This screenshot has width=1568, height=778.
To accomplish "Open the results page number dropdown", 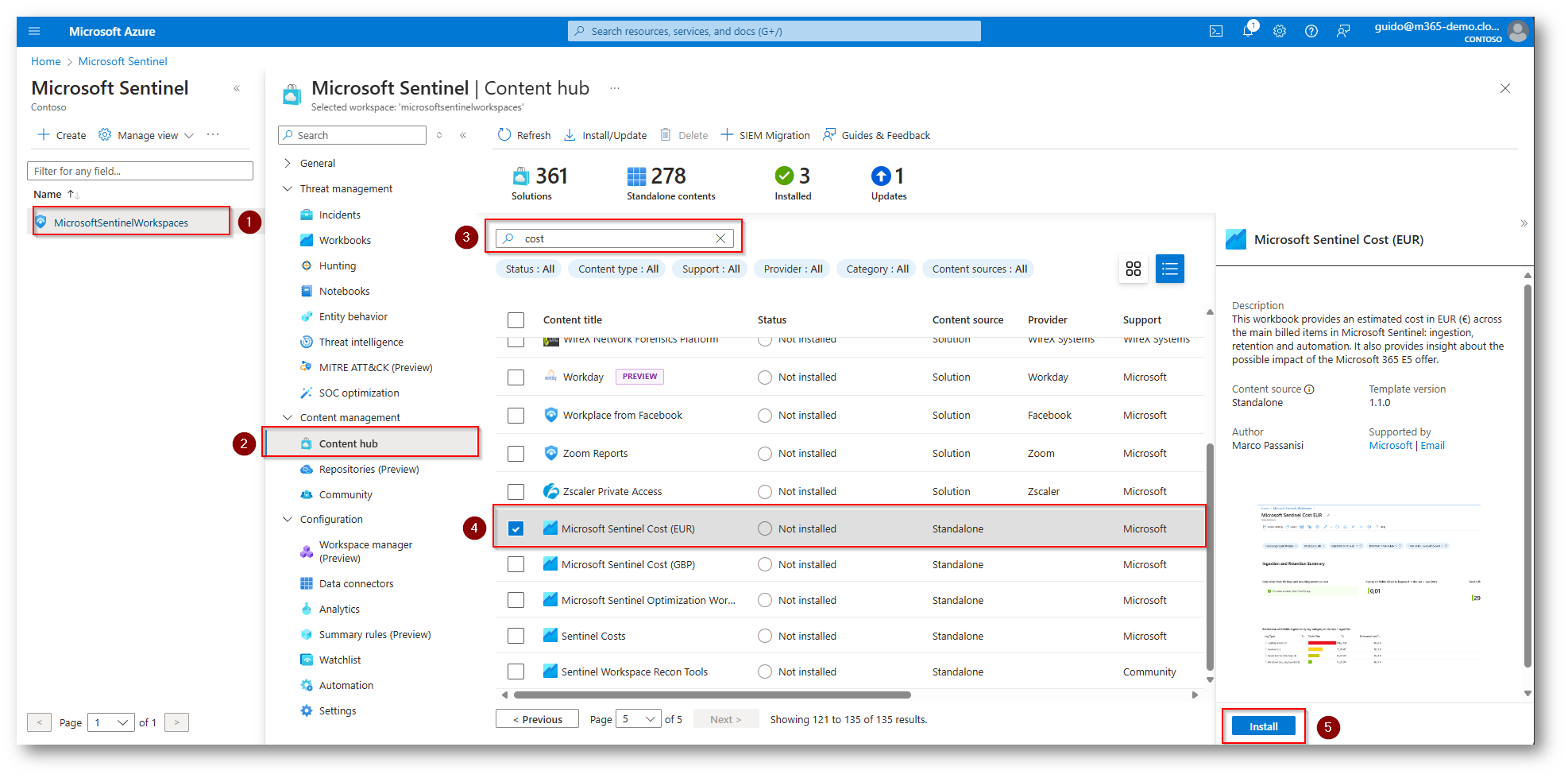I will click(639, 719).
